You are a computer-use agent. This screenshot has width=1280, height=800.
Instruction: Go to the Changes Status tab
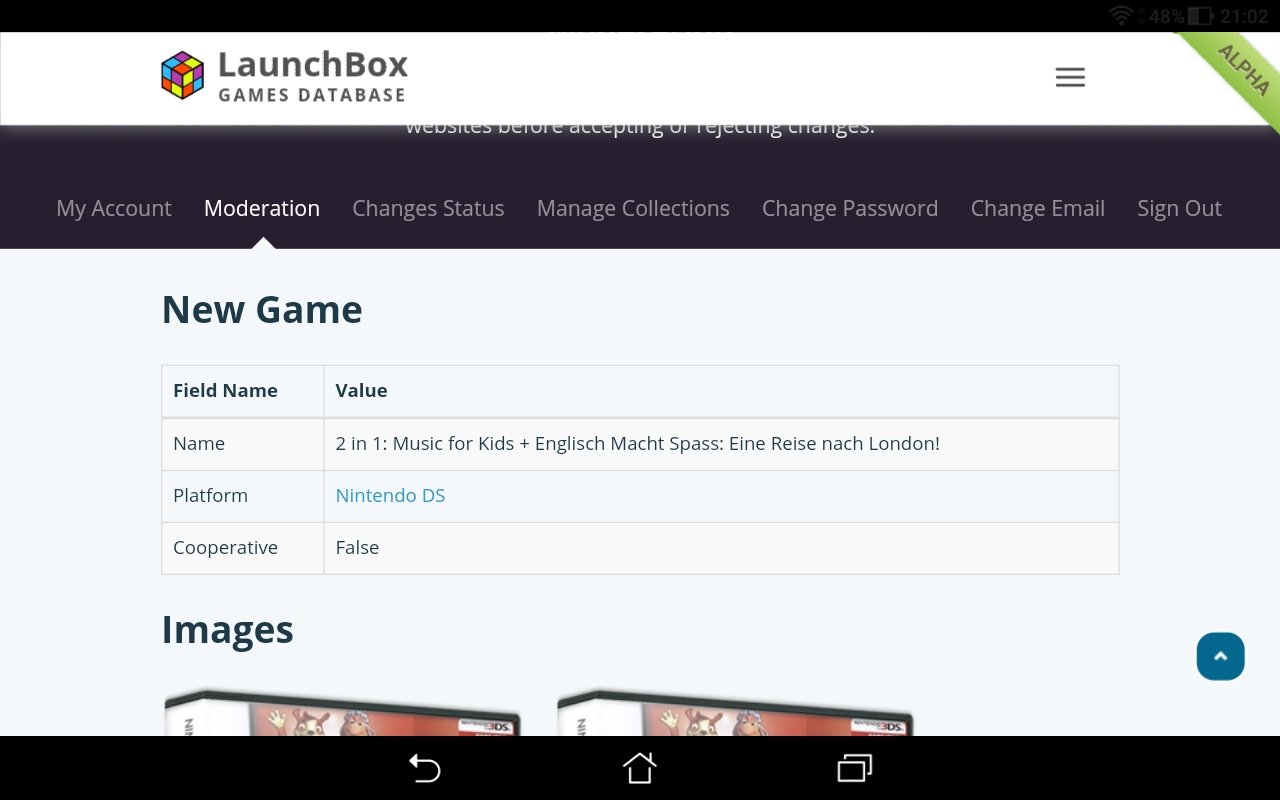pyautogui.click(x=428, y=208)
